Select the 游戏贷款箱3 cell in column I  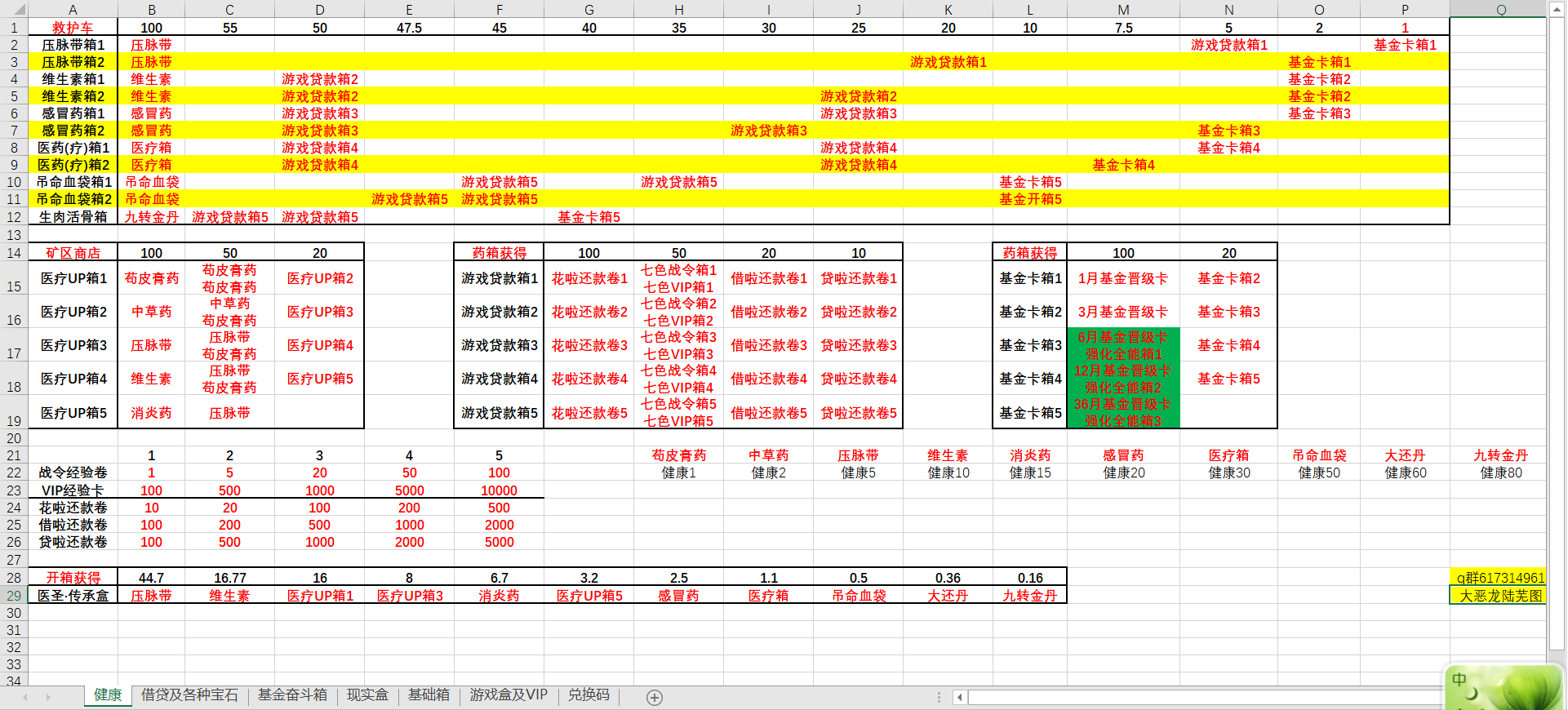pos(768,131)
